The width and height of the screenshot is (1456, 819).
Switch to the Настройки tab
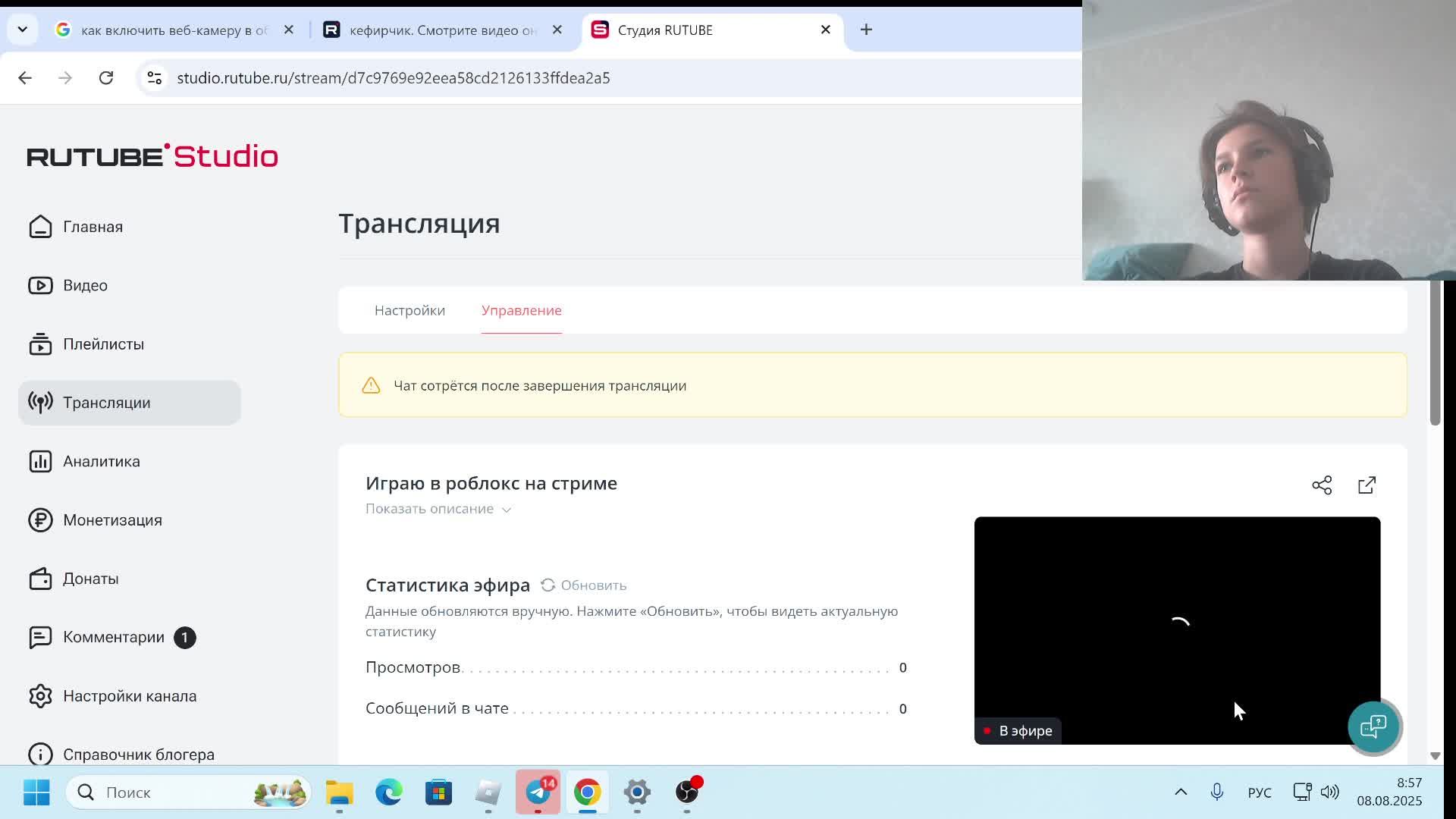point(409,310)
